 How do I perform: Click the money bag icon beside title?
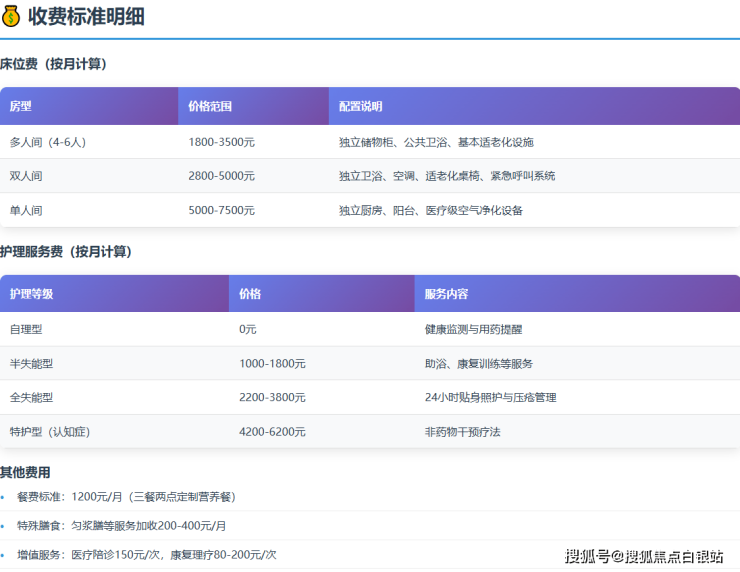click(12, 17)
